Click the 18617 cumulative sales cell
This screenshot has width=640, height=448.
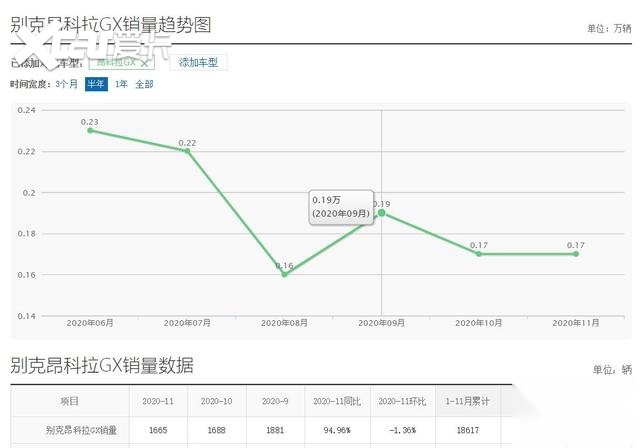(464, 430)
